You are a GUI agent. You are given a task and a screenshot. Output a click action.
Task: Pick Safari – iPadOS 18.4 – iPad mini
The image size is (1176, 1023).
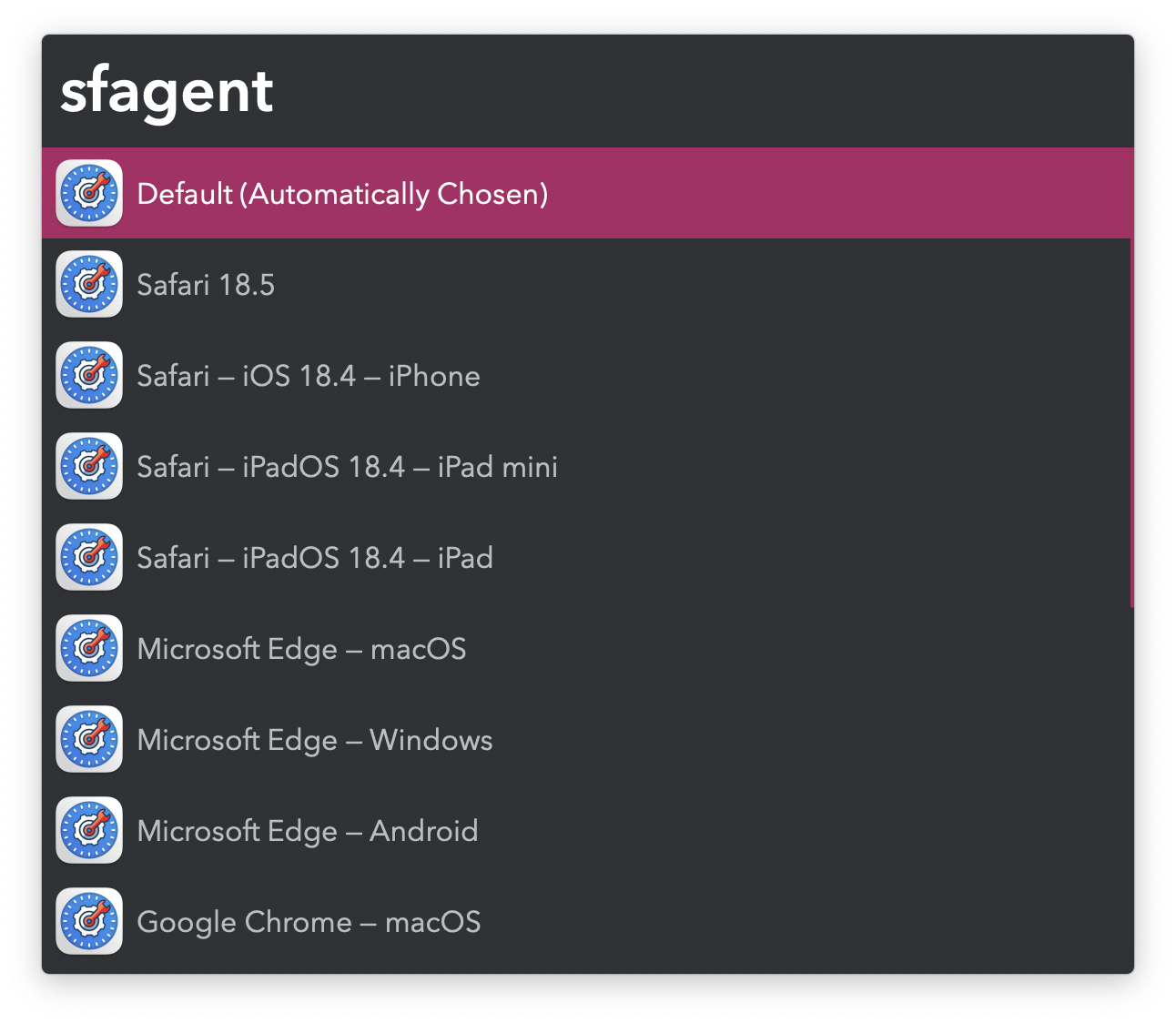point(347,467)
